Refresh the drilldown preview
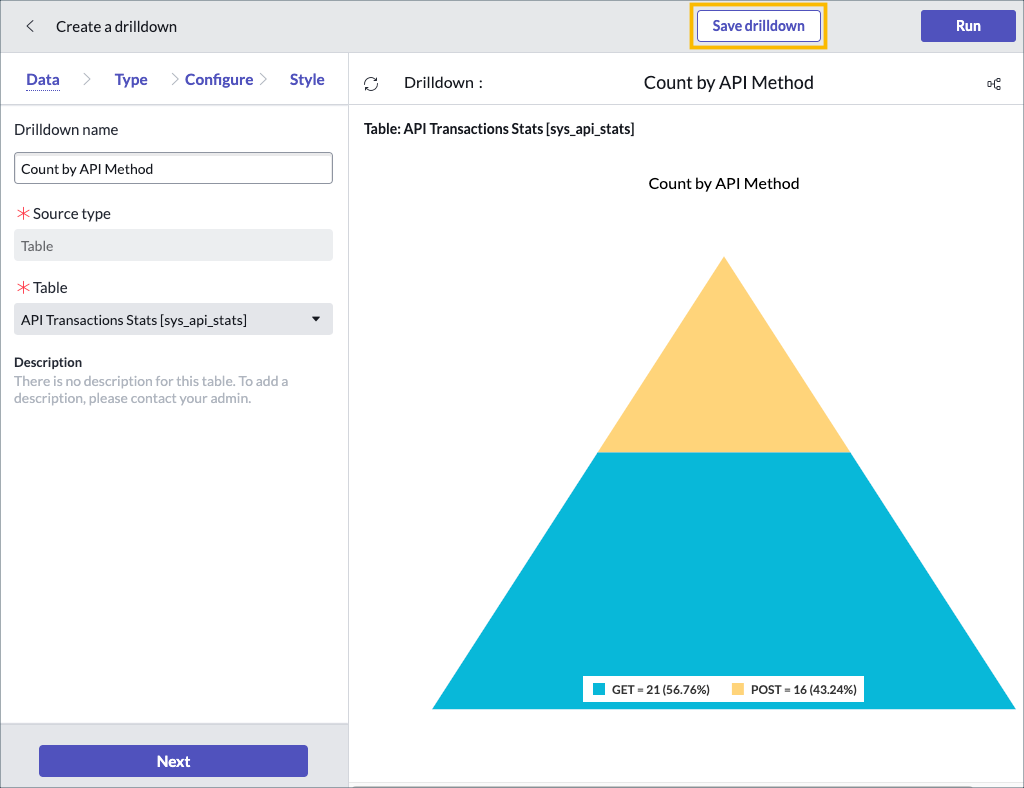Screen dimensions: 1024x788 coord(371,83)
